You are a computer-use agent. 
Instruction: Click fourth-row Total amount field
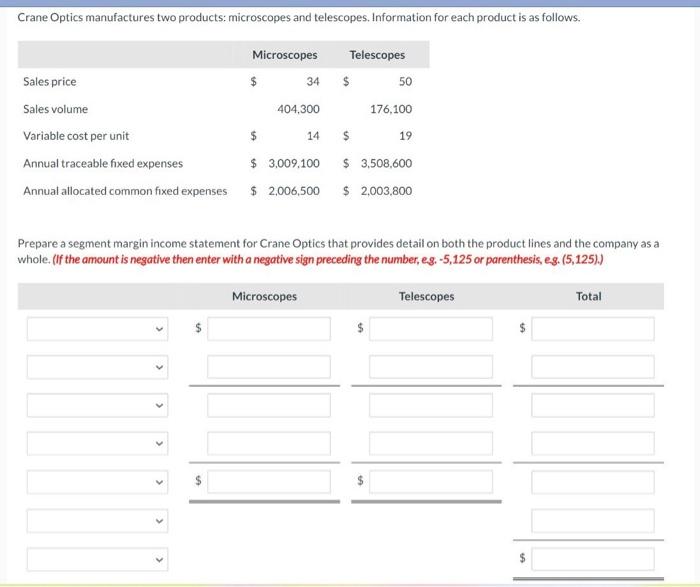(x=593, y=443)
